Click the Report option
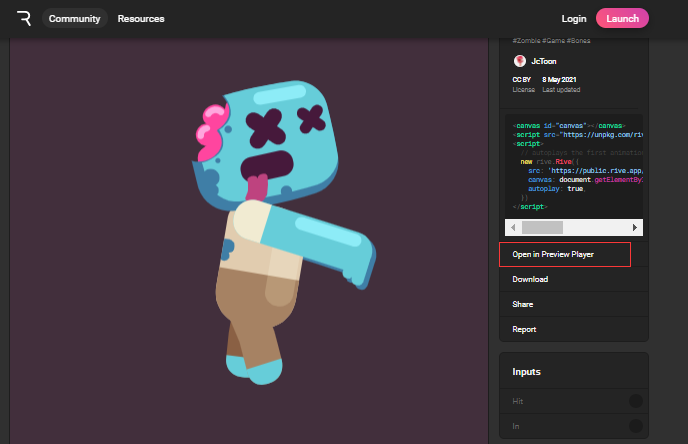Image resolution: width=688 pixels, height=444 pixels. click(574, 329)
